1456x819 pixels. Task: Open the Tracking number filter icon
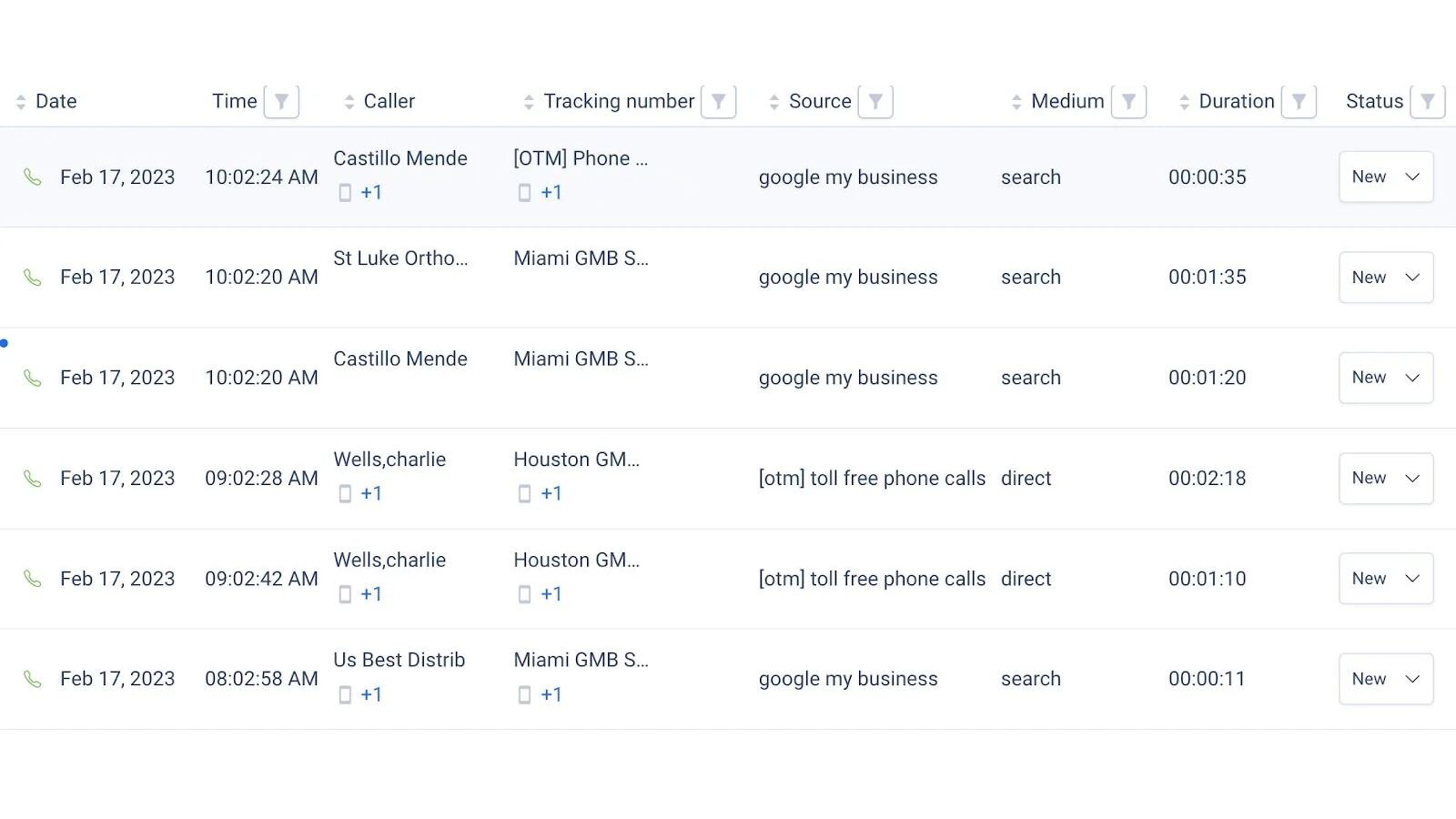(x=718, y=102)
